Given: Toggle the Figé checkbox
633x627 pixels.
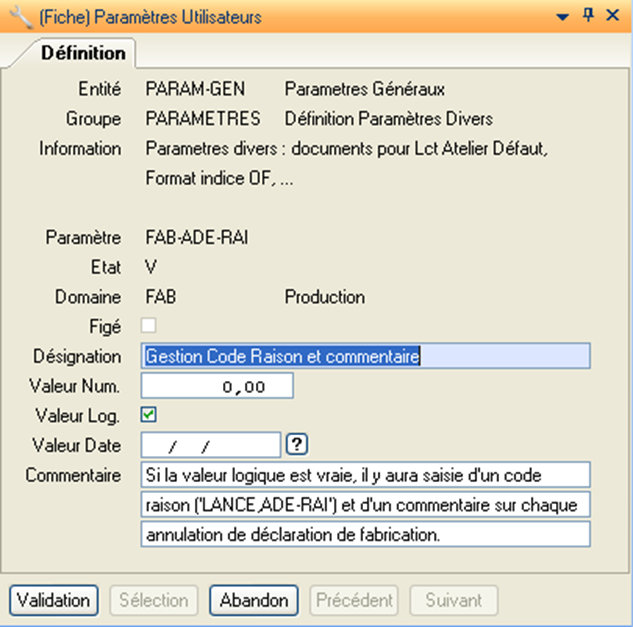Looking at the screenshot, I should [149, 325].
